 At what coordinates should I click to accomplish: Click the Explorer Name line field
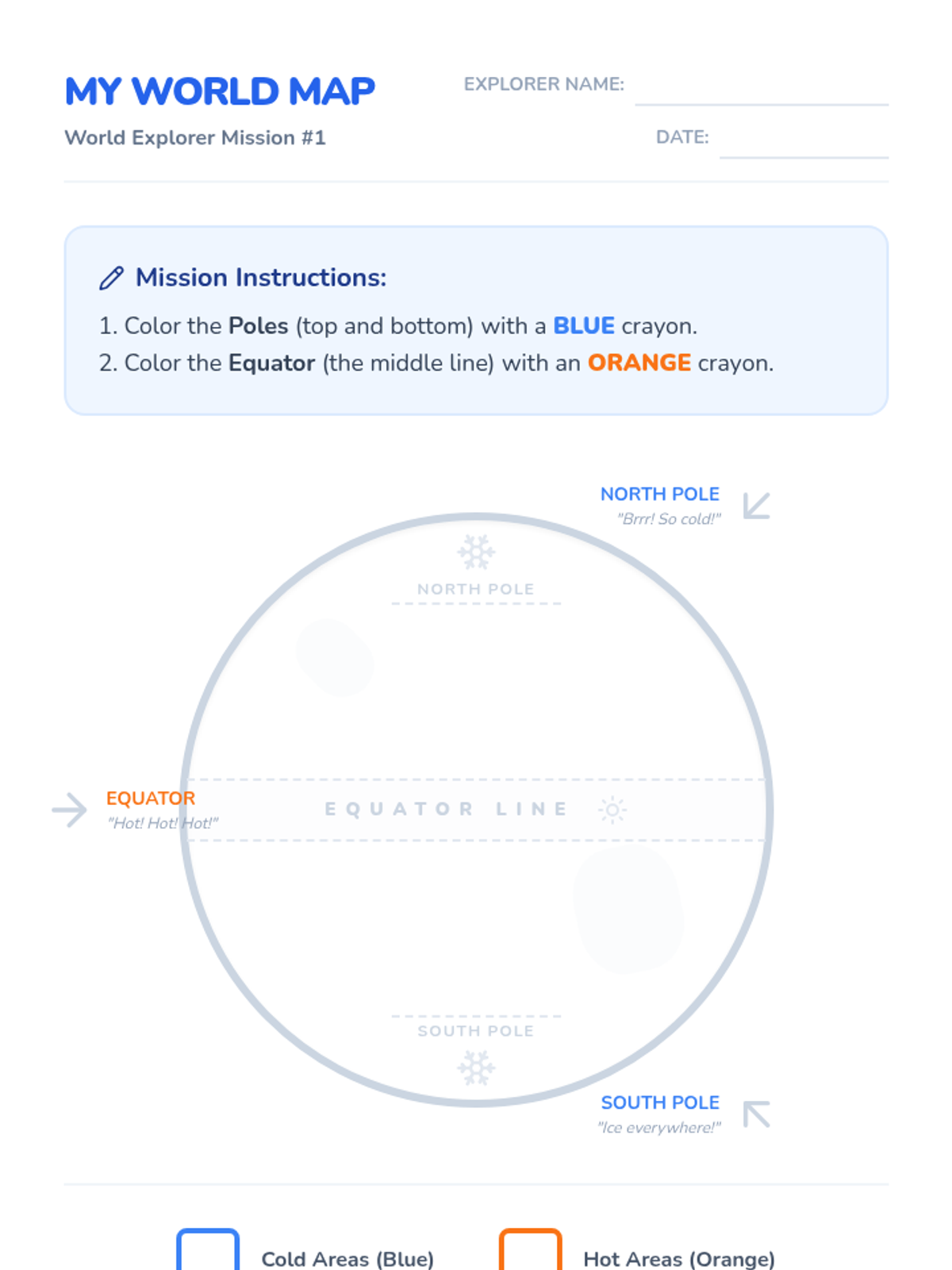tap(761, 89)
